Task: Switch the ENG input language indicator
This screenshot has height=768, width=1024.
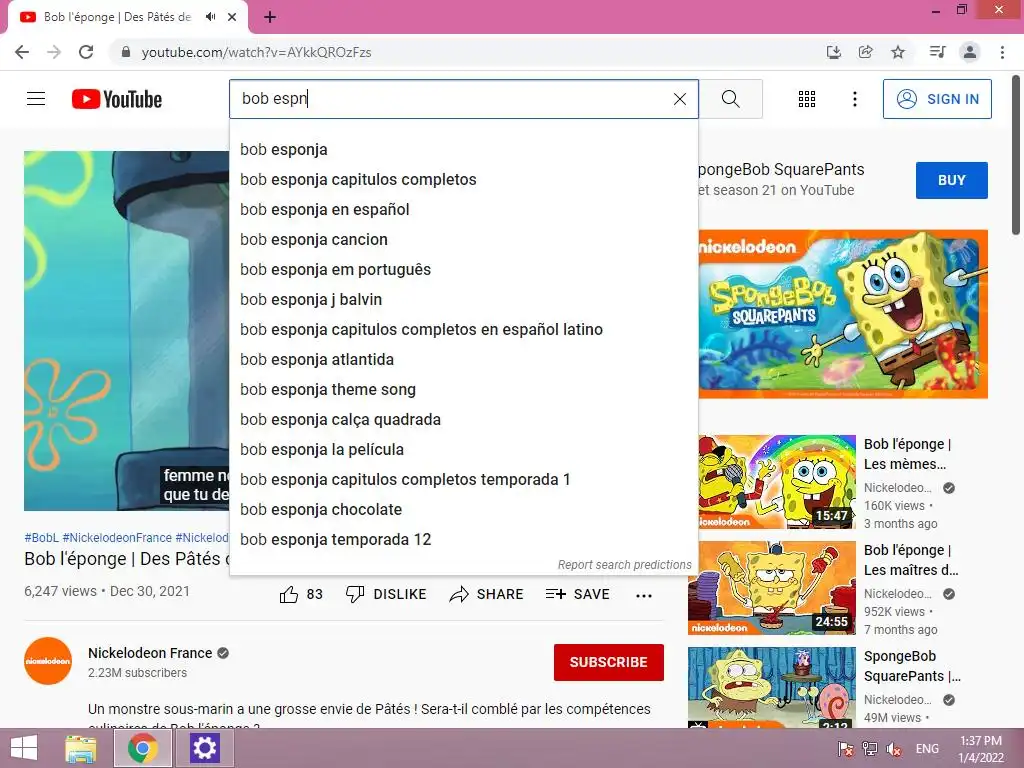Action: tap(927, 749)
